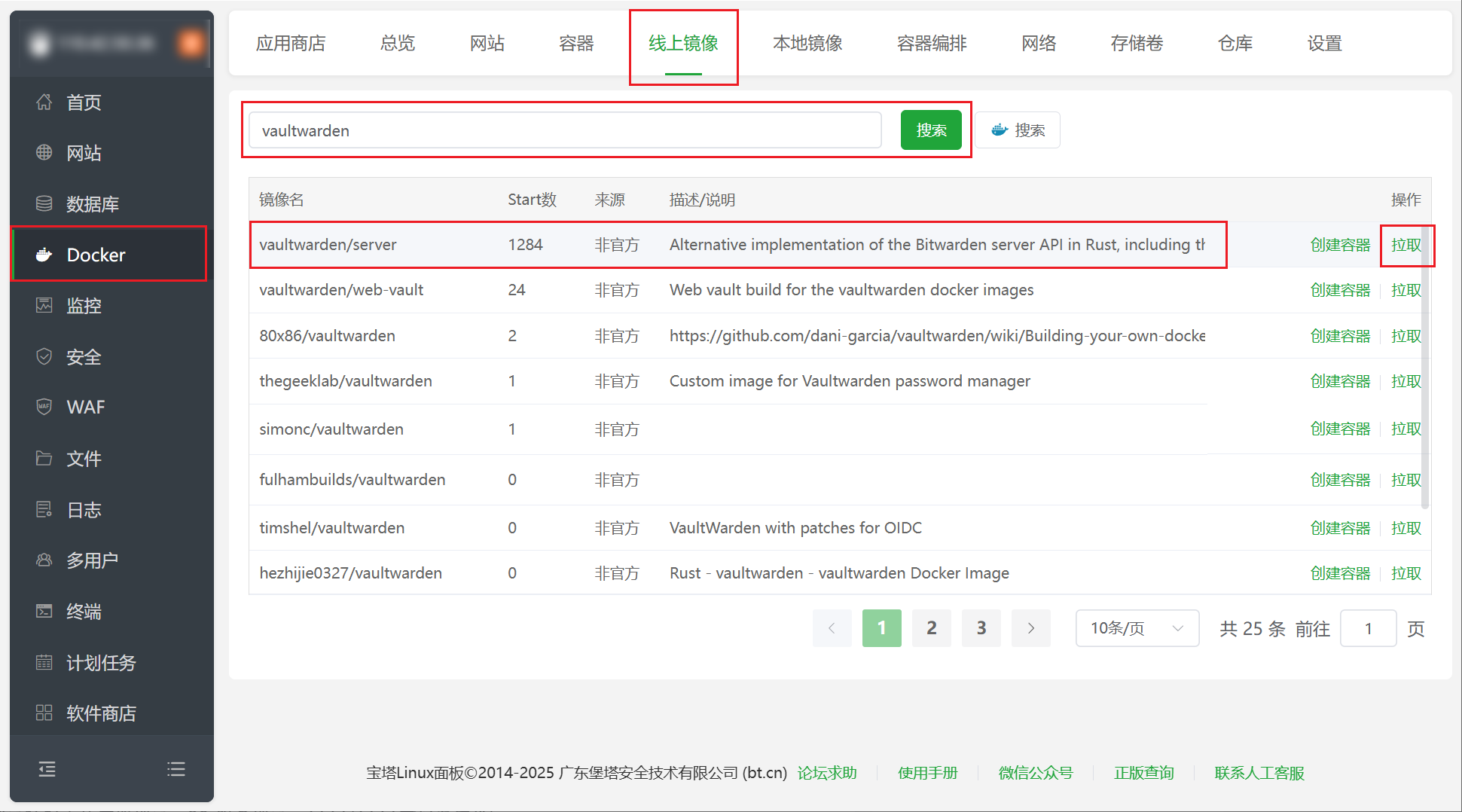Click the 安全 security shield icon
Screen dimensions: 1462x812
coord(44,356)
